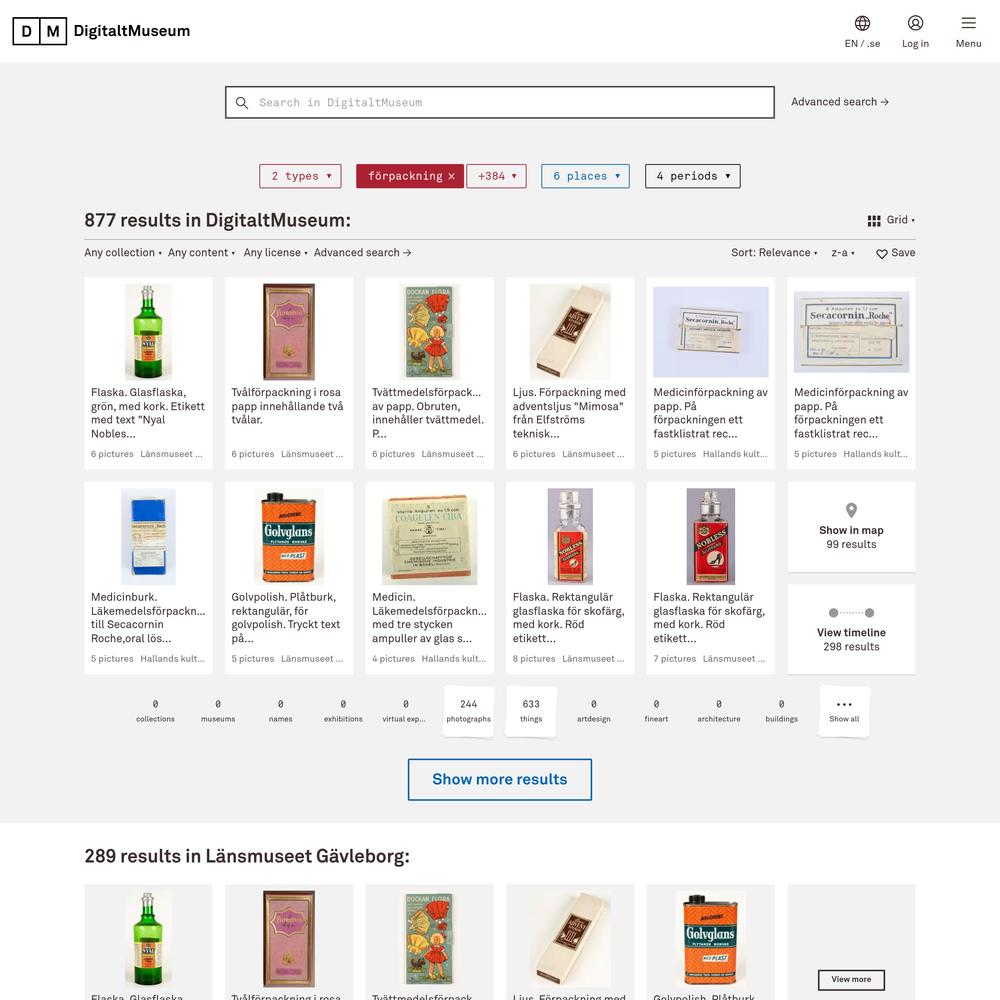The width and height of the screenshot is (1000, 1000).
Task: Click the DM DigitaltMuseum logo
Action: pyautogui.click(x=101, y=31)
